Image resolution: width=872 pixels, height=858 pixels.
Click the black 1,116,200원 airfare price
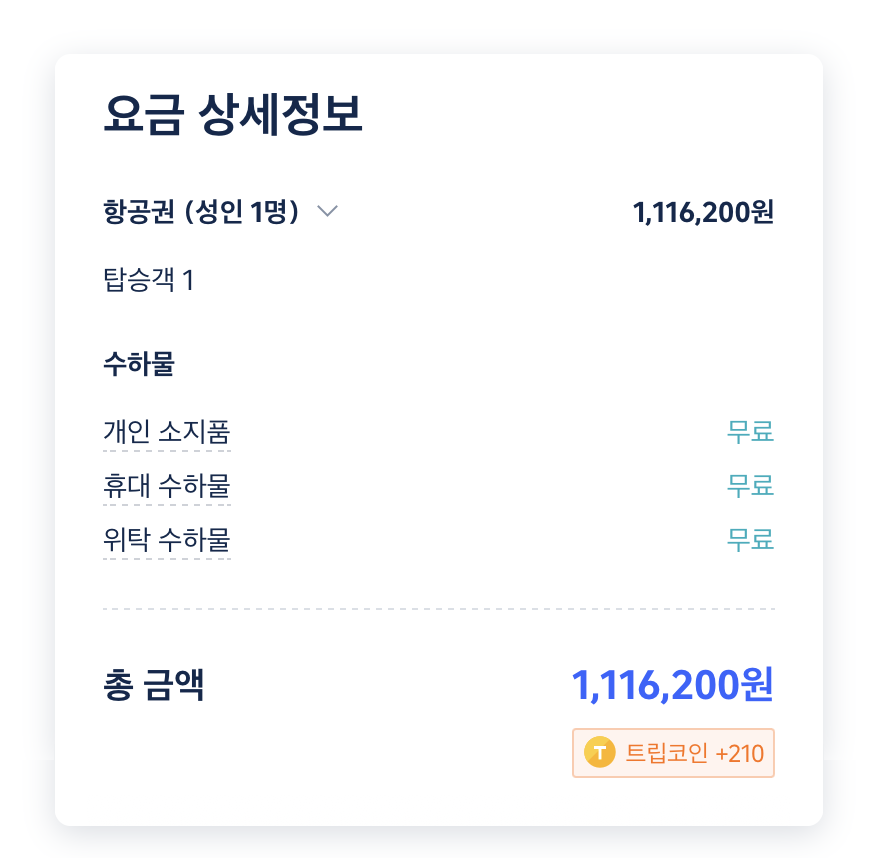703,212
